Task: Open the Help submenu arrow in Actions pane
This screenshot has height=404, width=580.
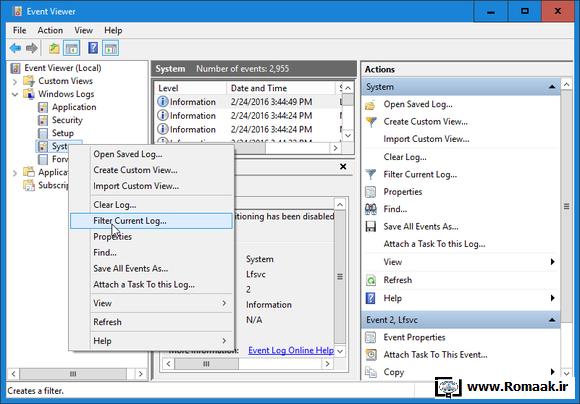Action: point(552,298)
